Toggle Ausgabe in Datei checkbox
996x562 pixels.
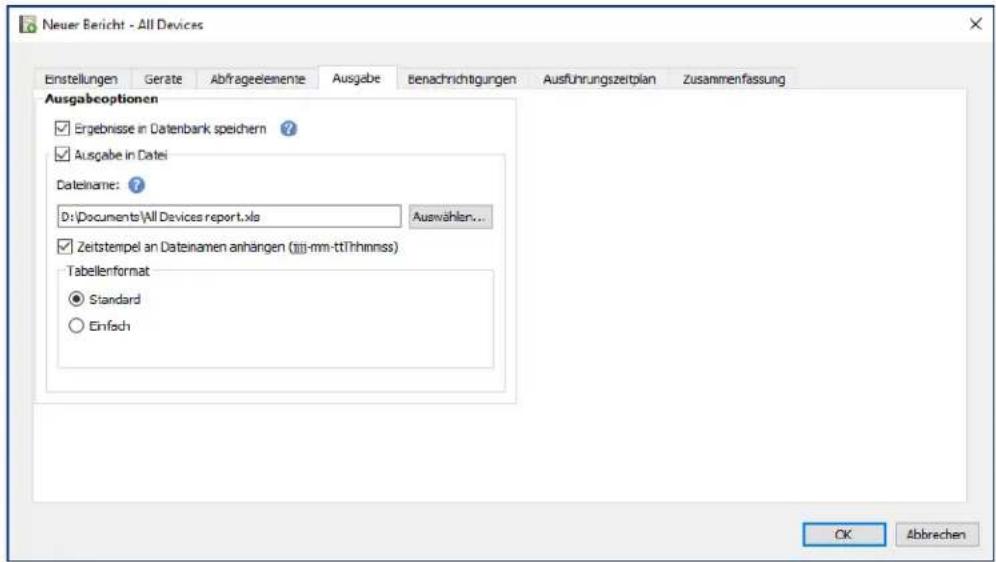click(x=62, y=154)
